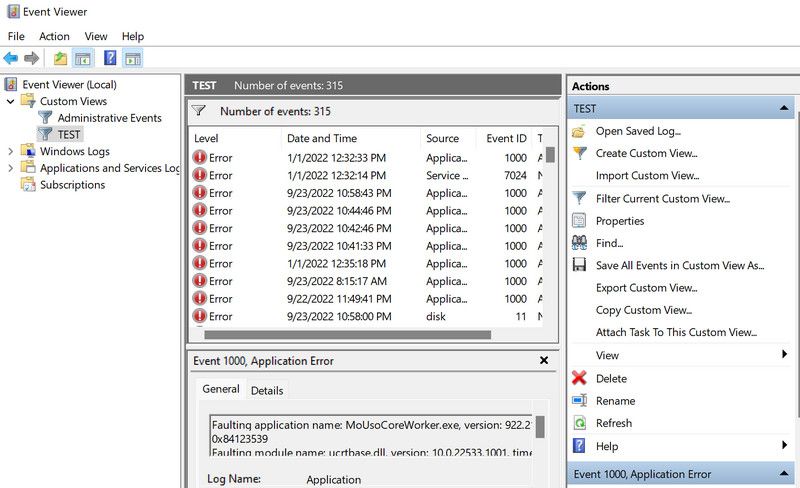Click the red Delete X icon
The height and width of the screenshot is (488, 800).
click(579, 378)
